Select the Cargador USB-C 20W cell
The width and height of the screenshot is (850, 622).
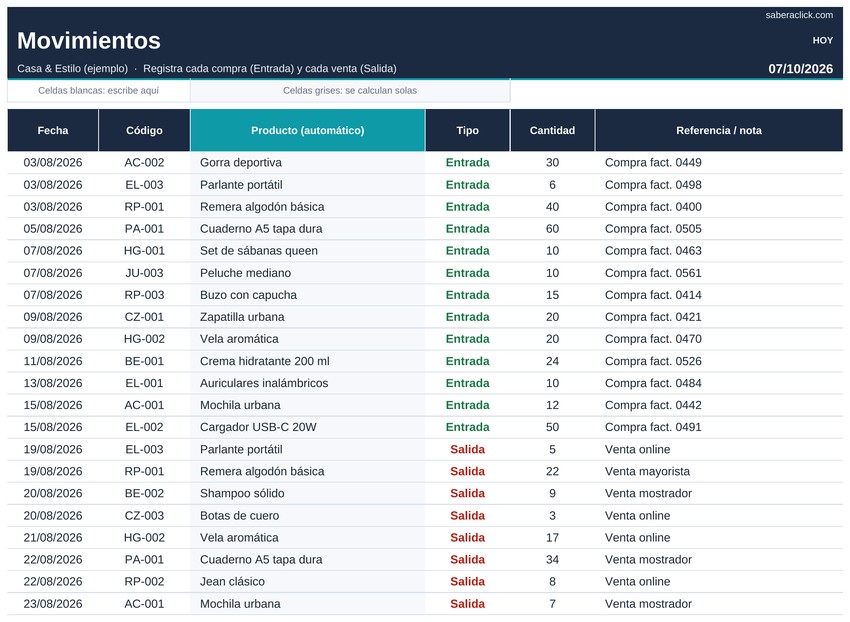[307, 427]
